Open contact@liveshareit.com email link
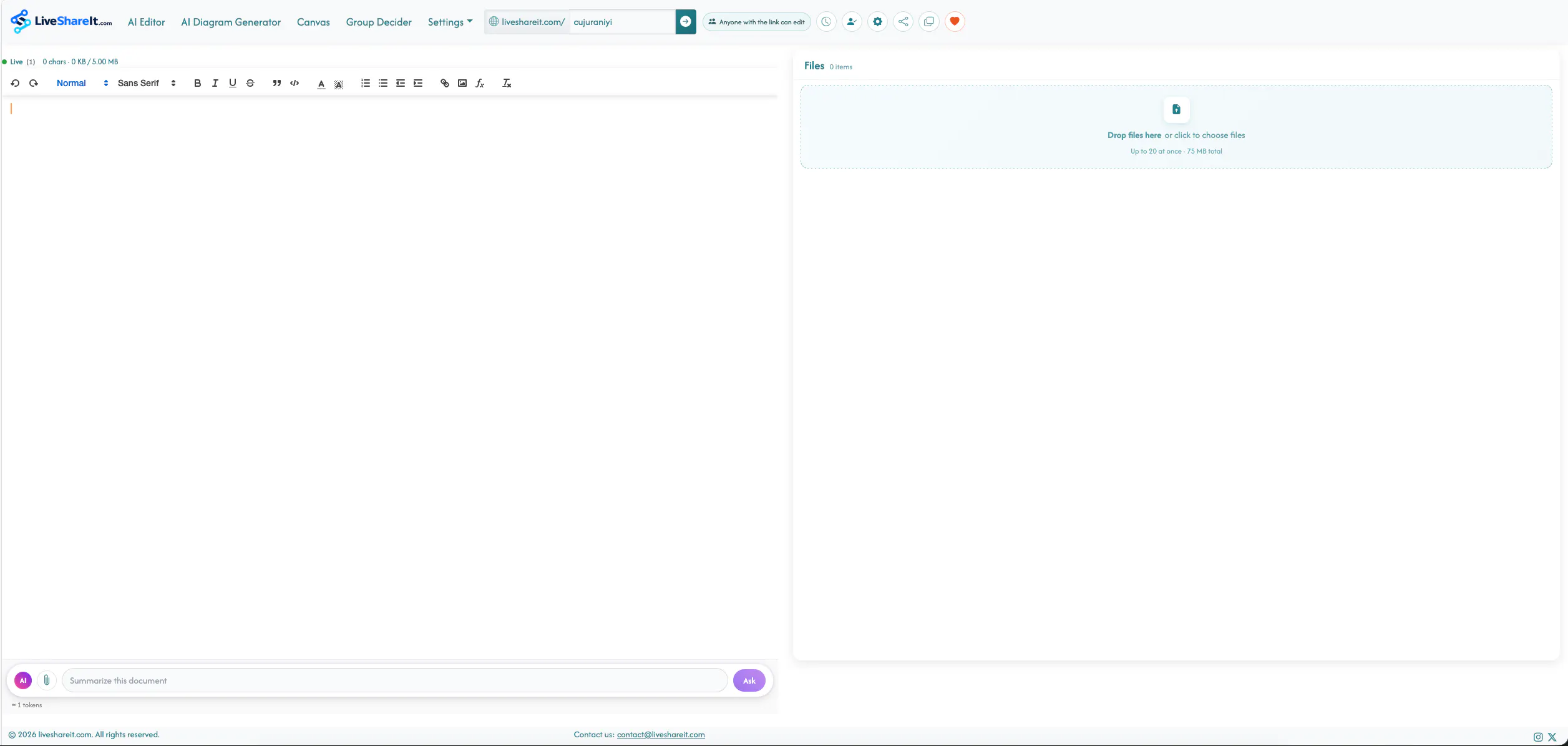The height and width of the screenshot is (746, 1568). 661,735
